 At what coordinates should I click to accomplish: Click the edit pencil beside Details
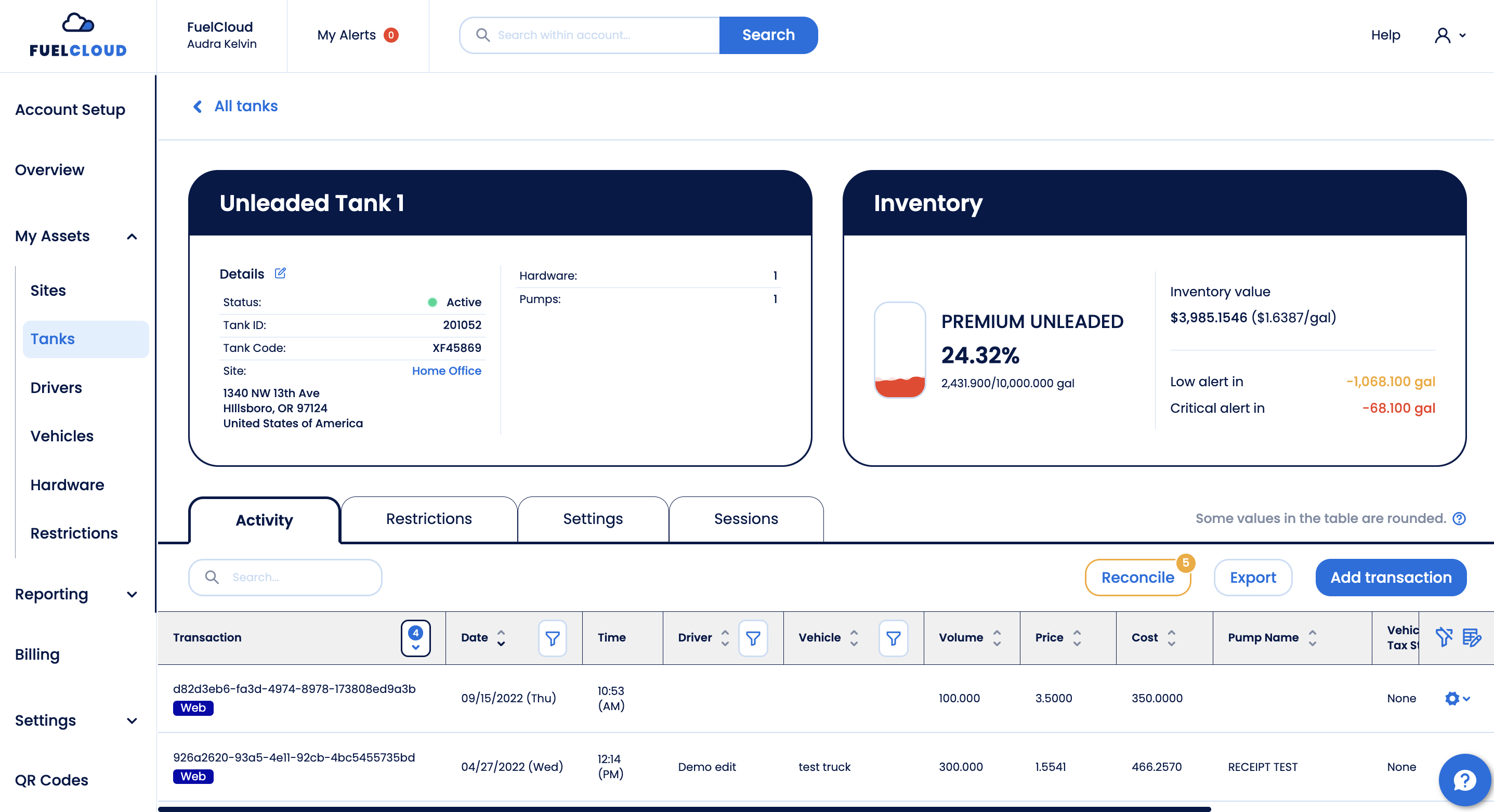tap(281, 272)
